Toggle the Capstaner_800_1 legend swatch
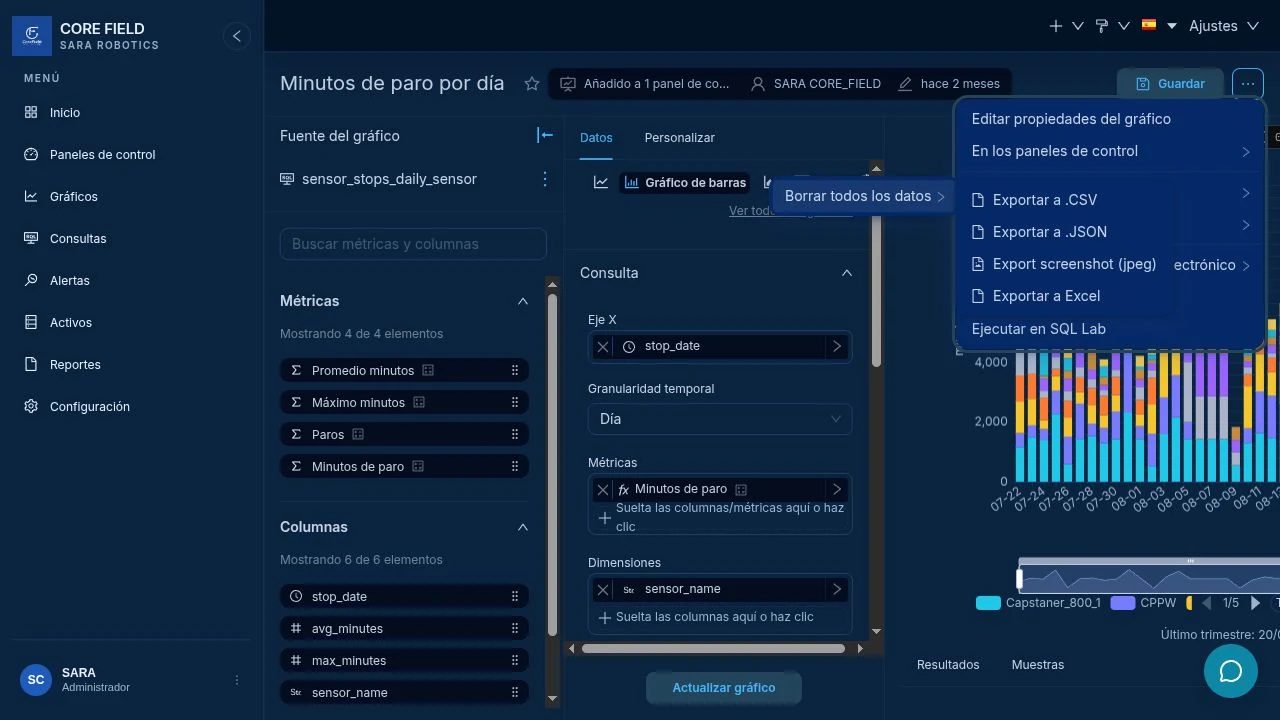The image size is (1280, 720). coord(988,603)
